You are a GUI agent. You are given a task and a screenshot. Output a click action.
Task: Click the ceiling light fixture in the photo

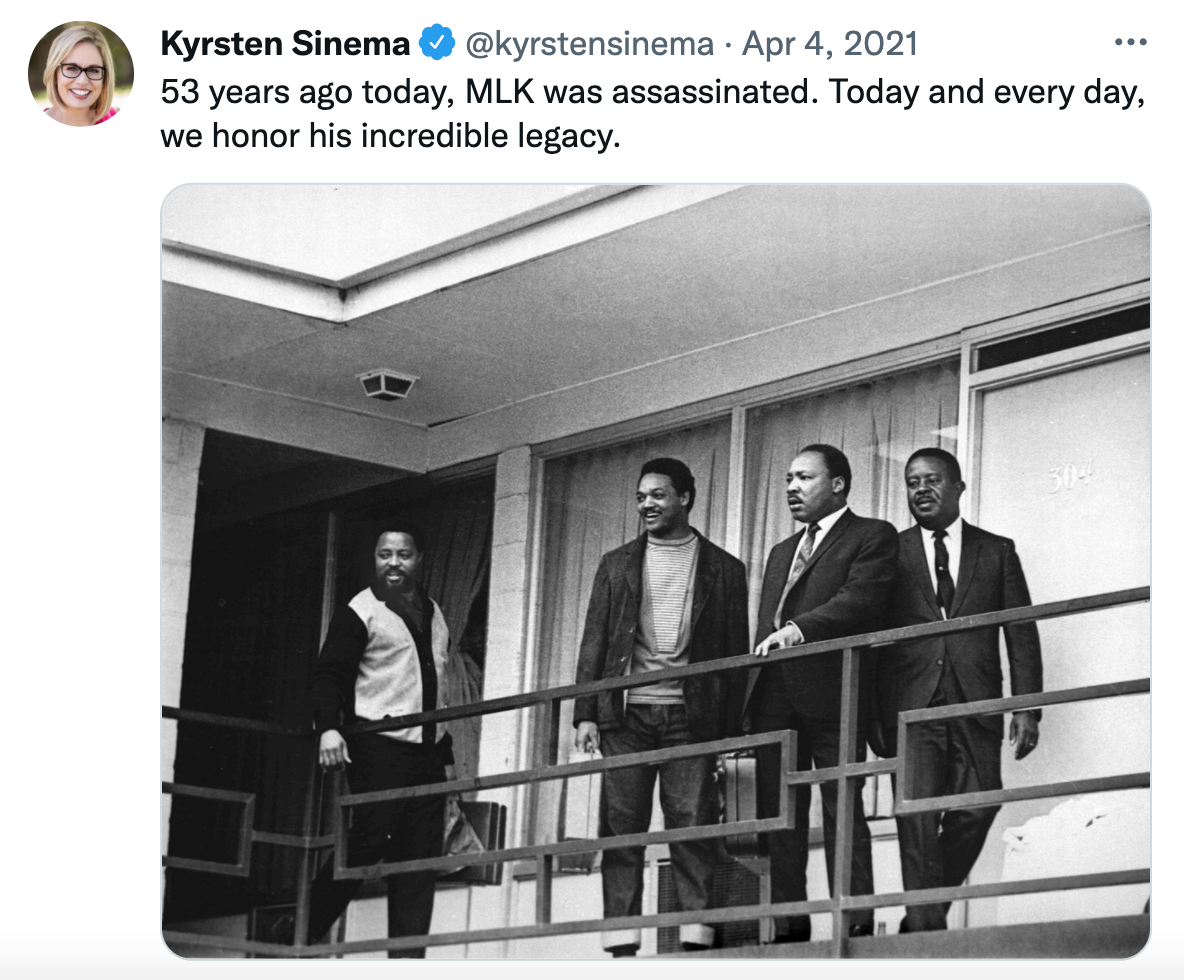pyautogui.click(x=387, y=384)
